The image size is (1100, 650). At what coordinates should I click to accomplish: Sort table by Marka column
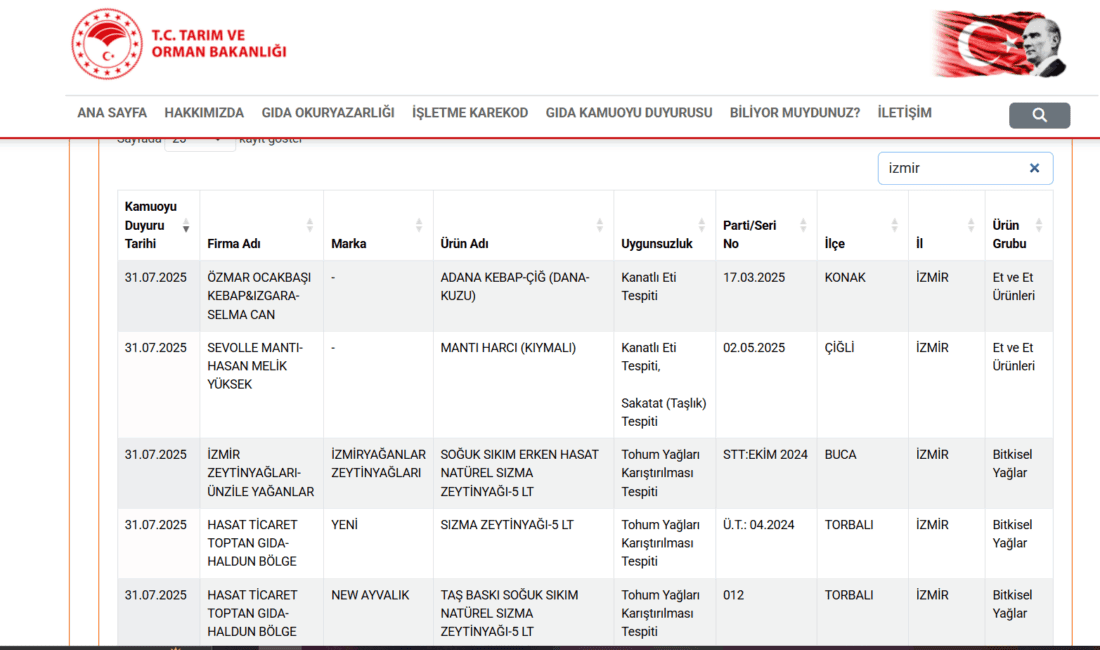click(378, 244)
